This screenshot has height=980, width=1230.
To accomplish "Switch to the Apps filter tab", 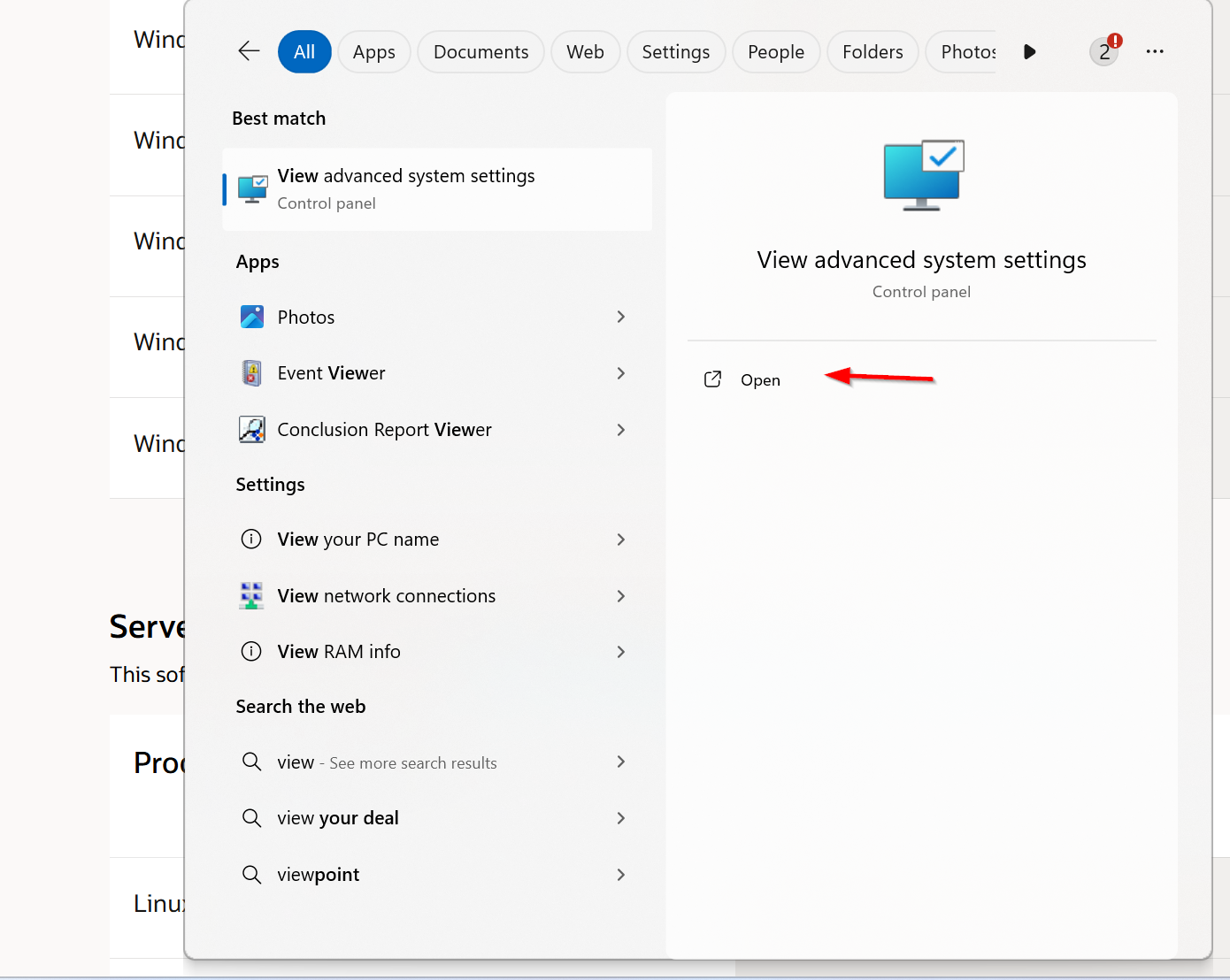I will click(x=373, y=52).
